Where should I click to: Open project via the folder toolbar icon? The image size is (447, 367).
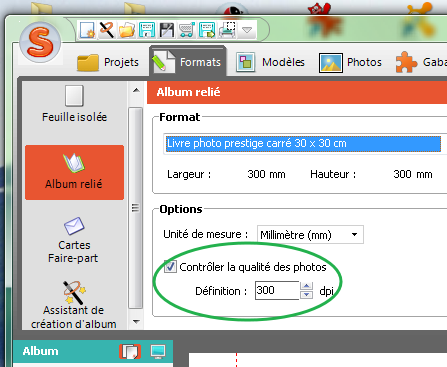[x=127, y=30]
